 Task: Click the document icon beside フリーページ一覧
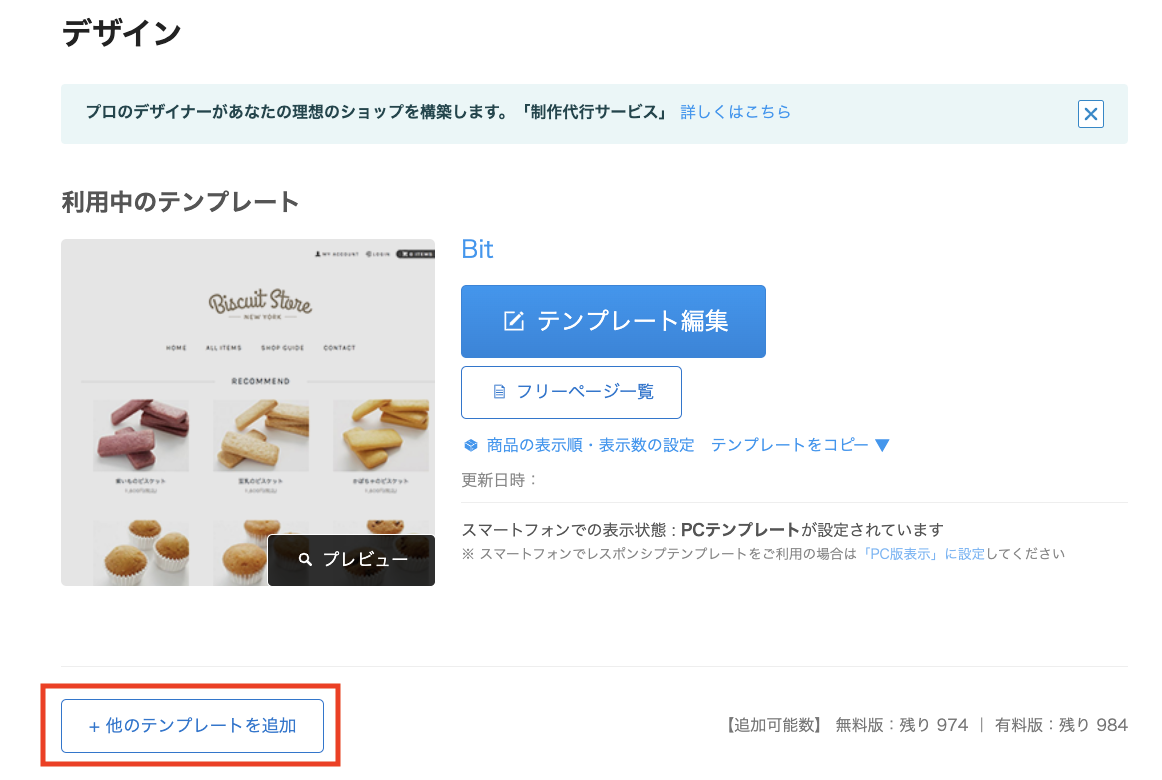click(x=499, y=392)
